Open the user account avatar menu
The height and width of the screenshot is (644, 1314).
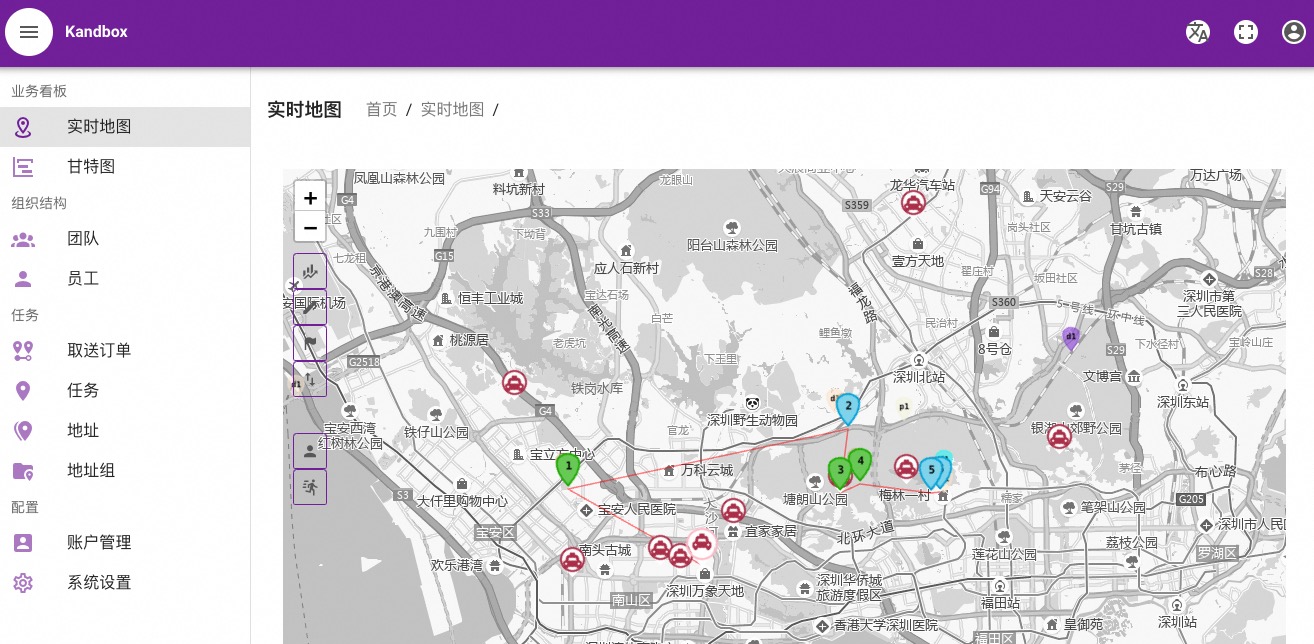[x=1293, y=32]
